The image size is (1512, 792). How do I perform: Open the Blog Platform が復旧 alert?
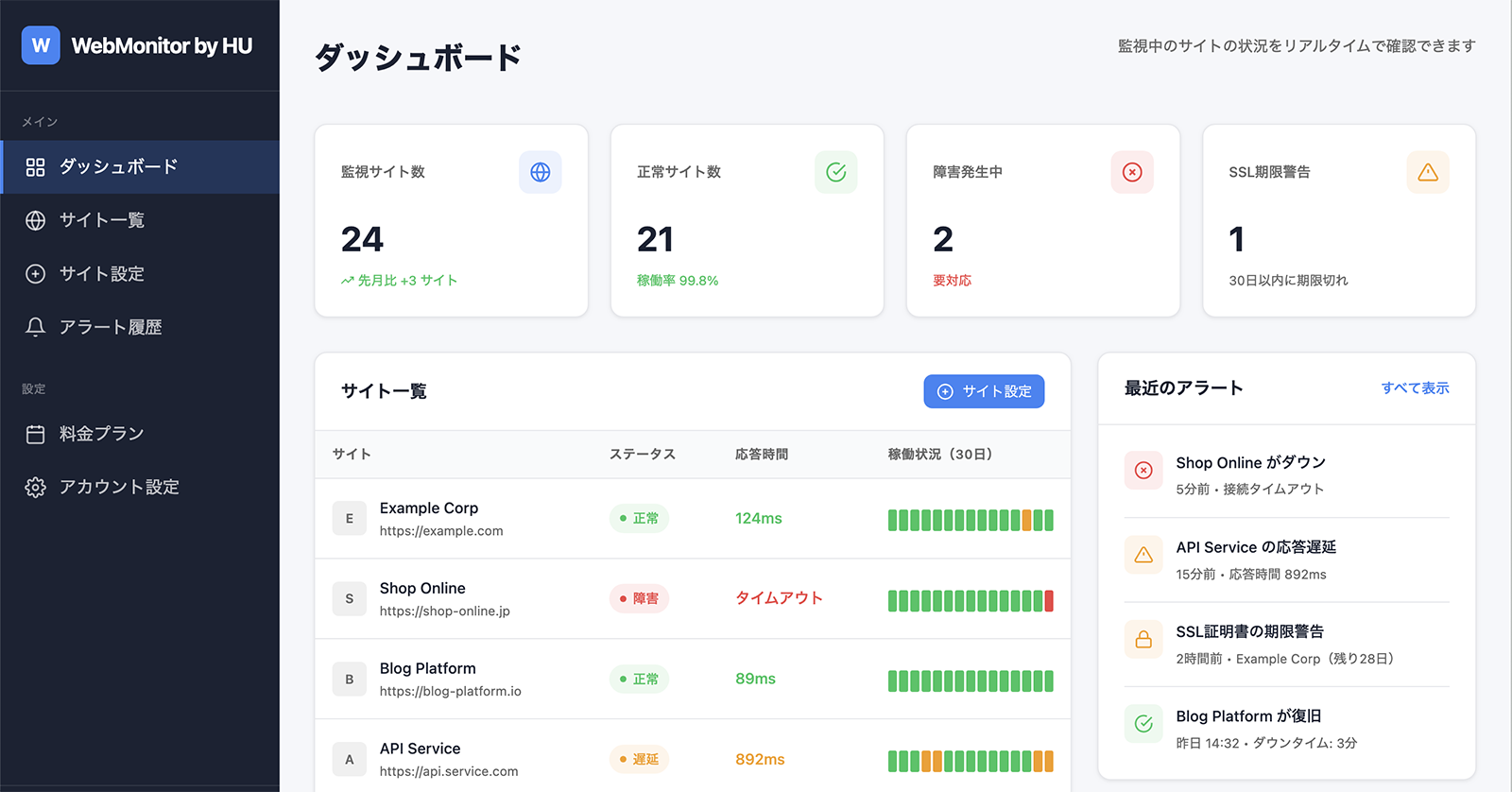[x=1287, y=729]
